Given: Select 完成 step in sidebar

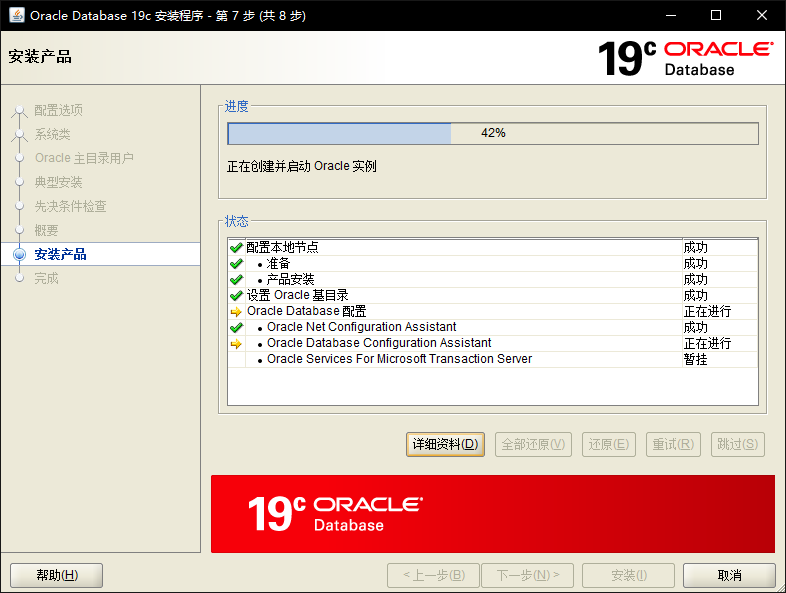Looking at the screenshot, I should pos(46,278).
